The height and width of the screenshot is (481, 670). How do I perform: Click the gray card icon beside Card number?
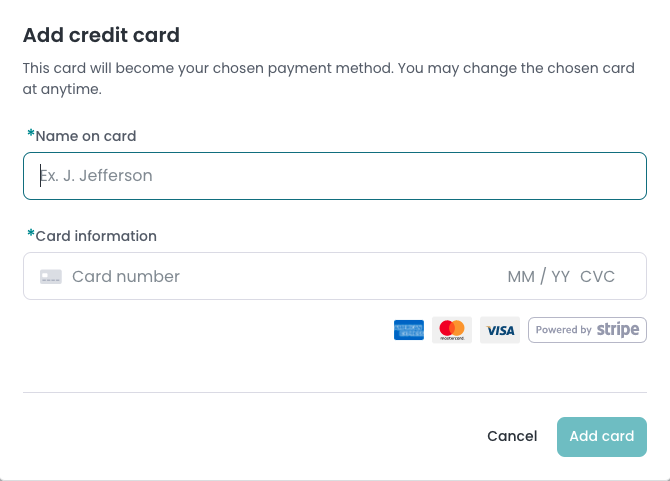[51, 276]
